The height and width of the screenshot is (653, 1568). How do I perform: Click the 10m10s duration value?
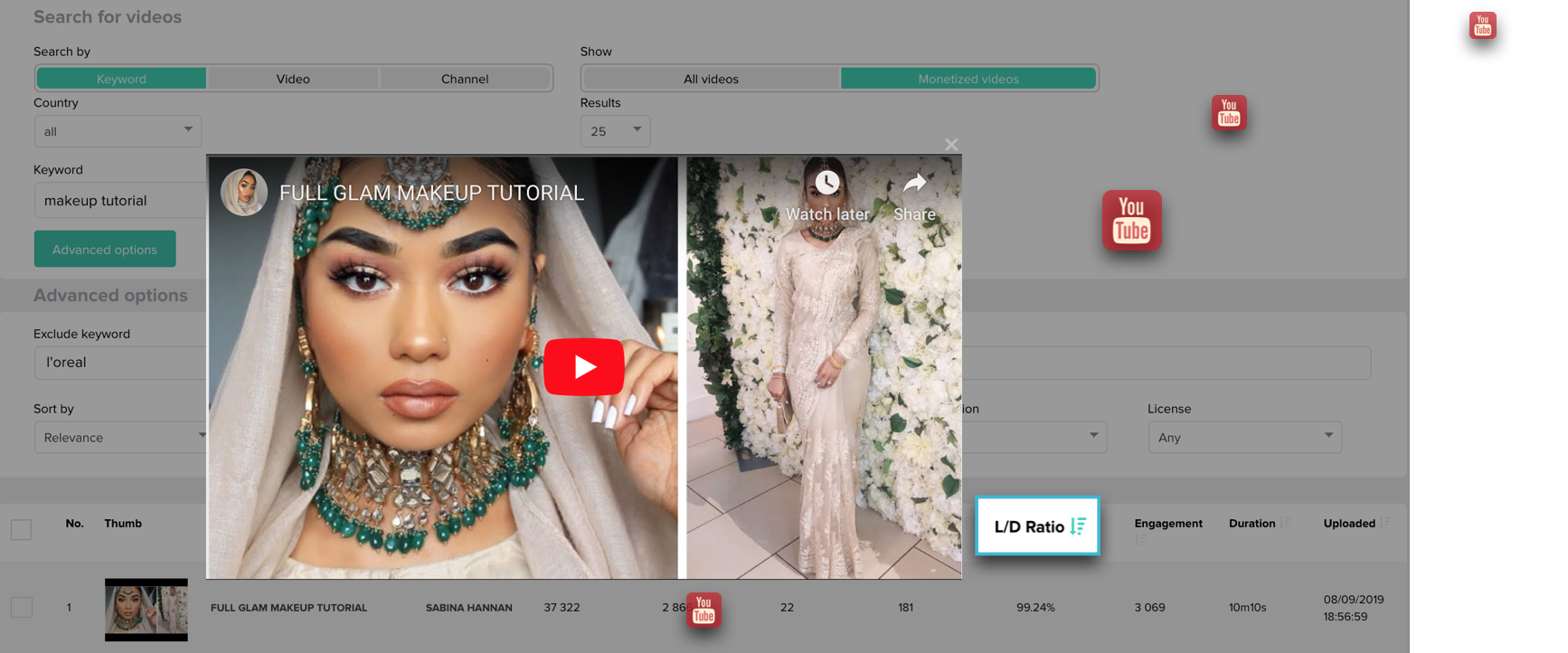1247,608
